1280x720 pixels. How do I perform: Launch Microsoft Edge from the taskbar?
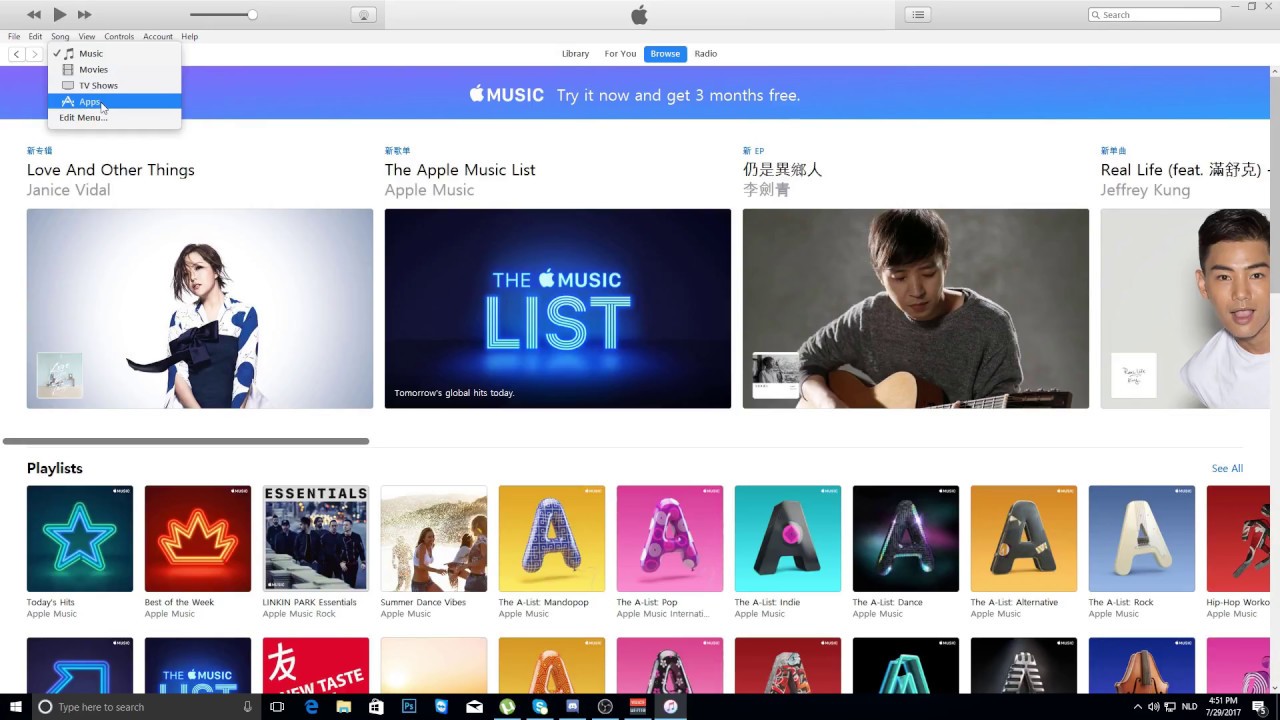tap(311, 707)
